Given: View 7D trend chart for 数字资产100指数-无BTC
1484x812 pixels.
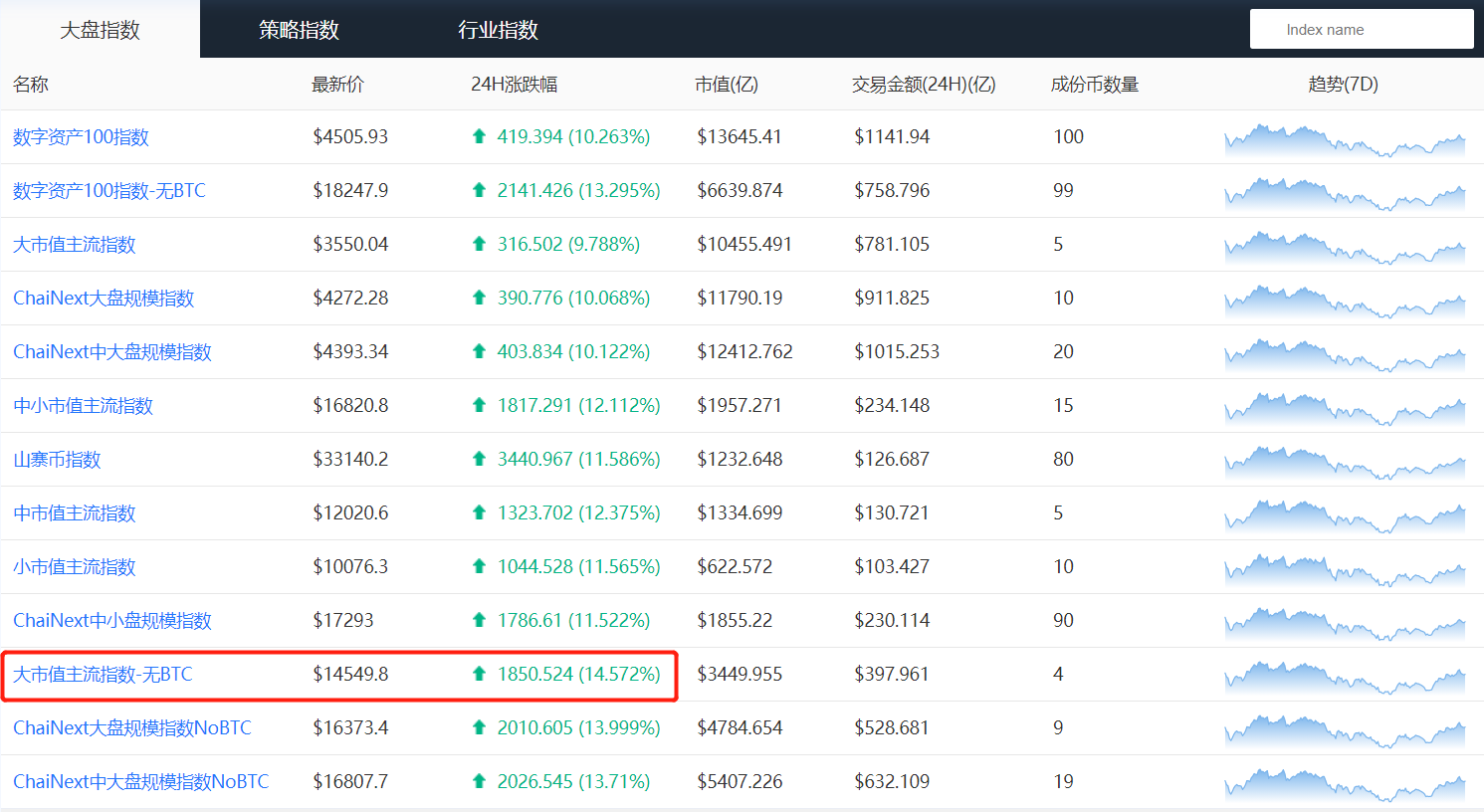Looking at the screenshot, I should [1345, 194].
